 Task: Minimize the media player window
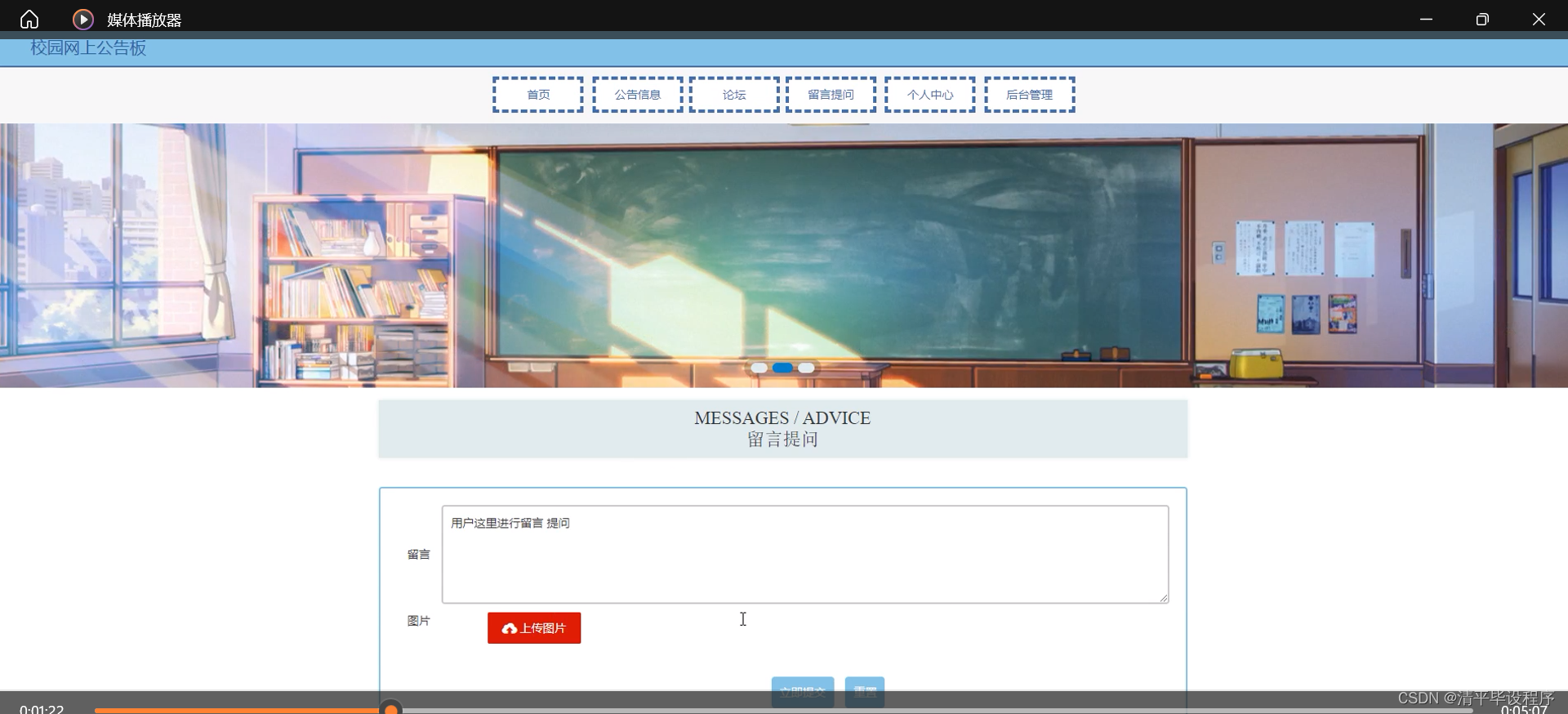pyautogui.click(x=1426, y=19)
